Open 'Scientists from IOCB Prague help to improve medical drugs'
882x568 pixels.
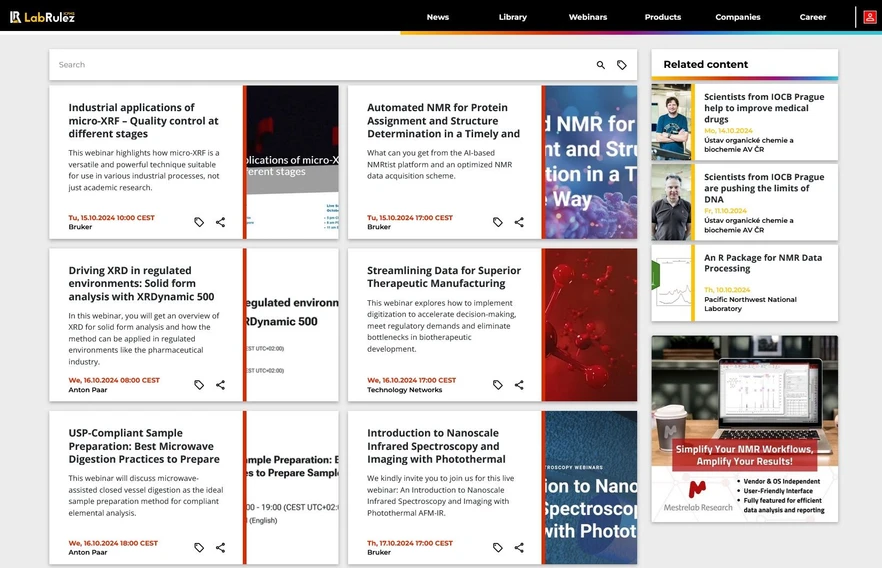tap(764, 108)
